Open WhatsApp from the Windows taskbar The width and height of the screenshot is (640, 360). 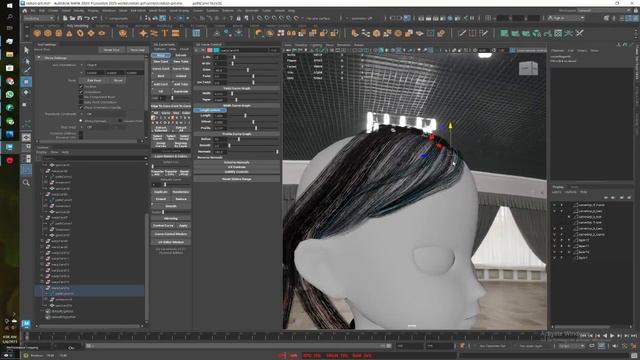tap(10, 94)
